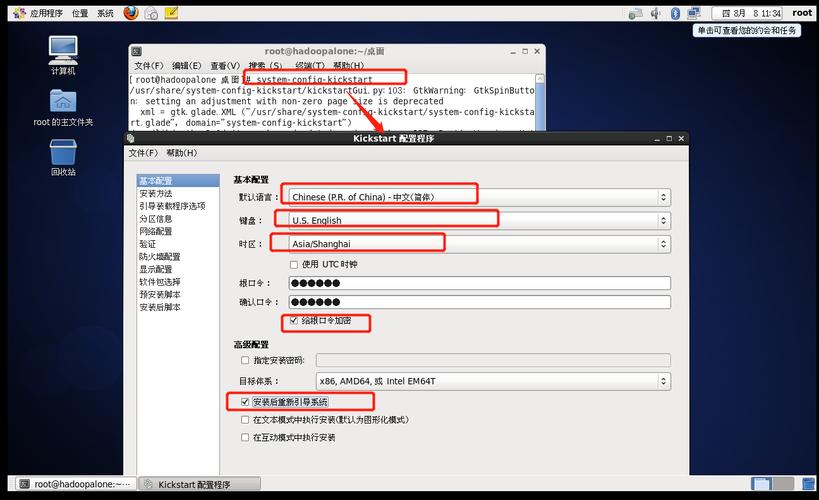
Task: Select the 回收站 trash desktop icon
Action: click(x=63, y=157)
